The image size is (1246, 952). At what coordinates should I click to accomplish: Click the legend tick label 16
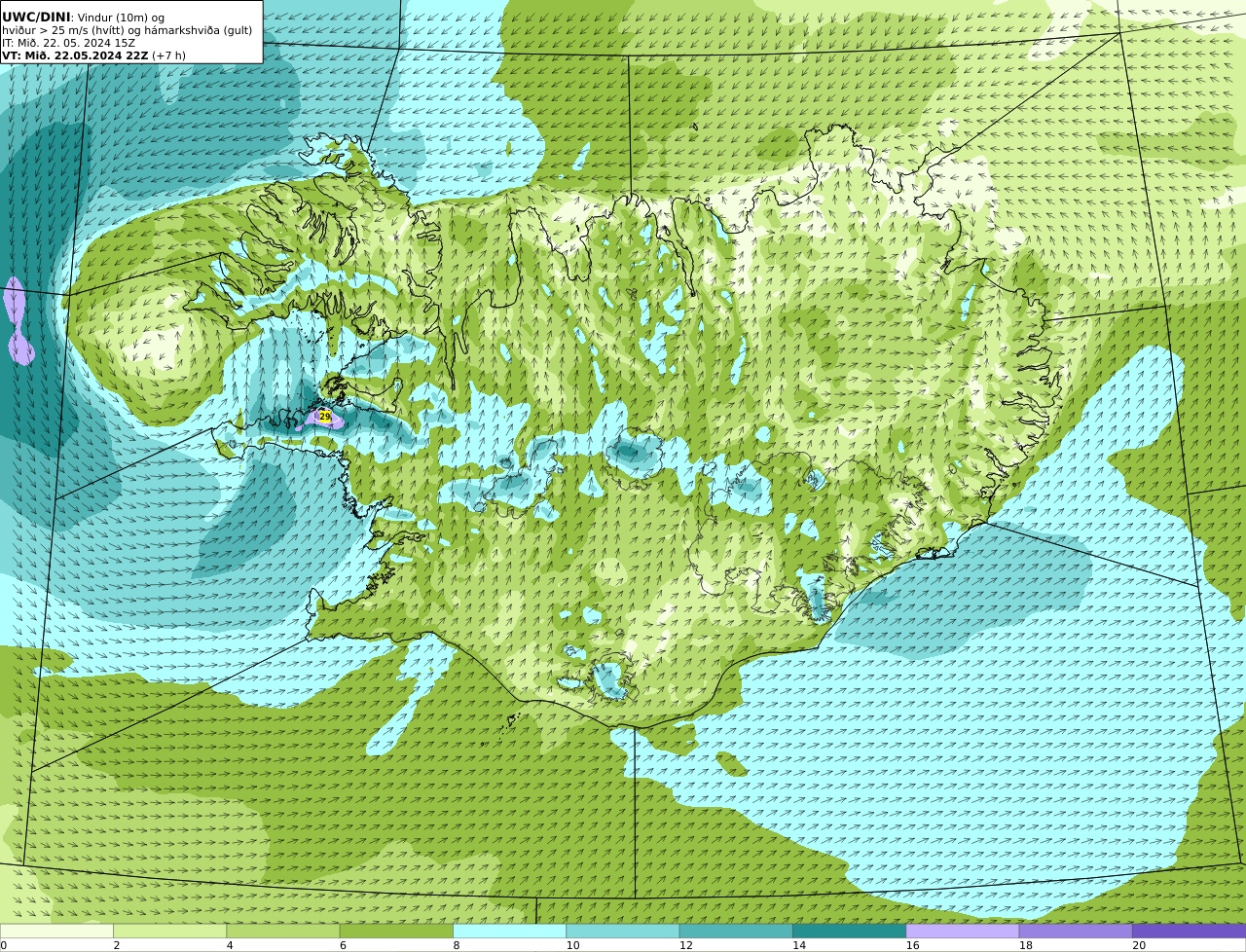[913, 945]
